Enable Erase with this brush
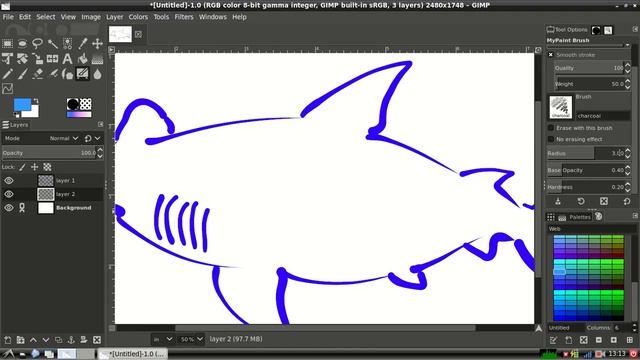 click(x=551, y=128)
